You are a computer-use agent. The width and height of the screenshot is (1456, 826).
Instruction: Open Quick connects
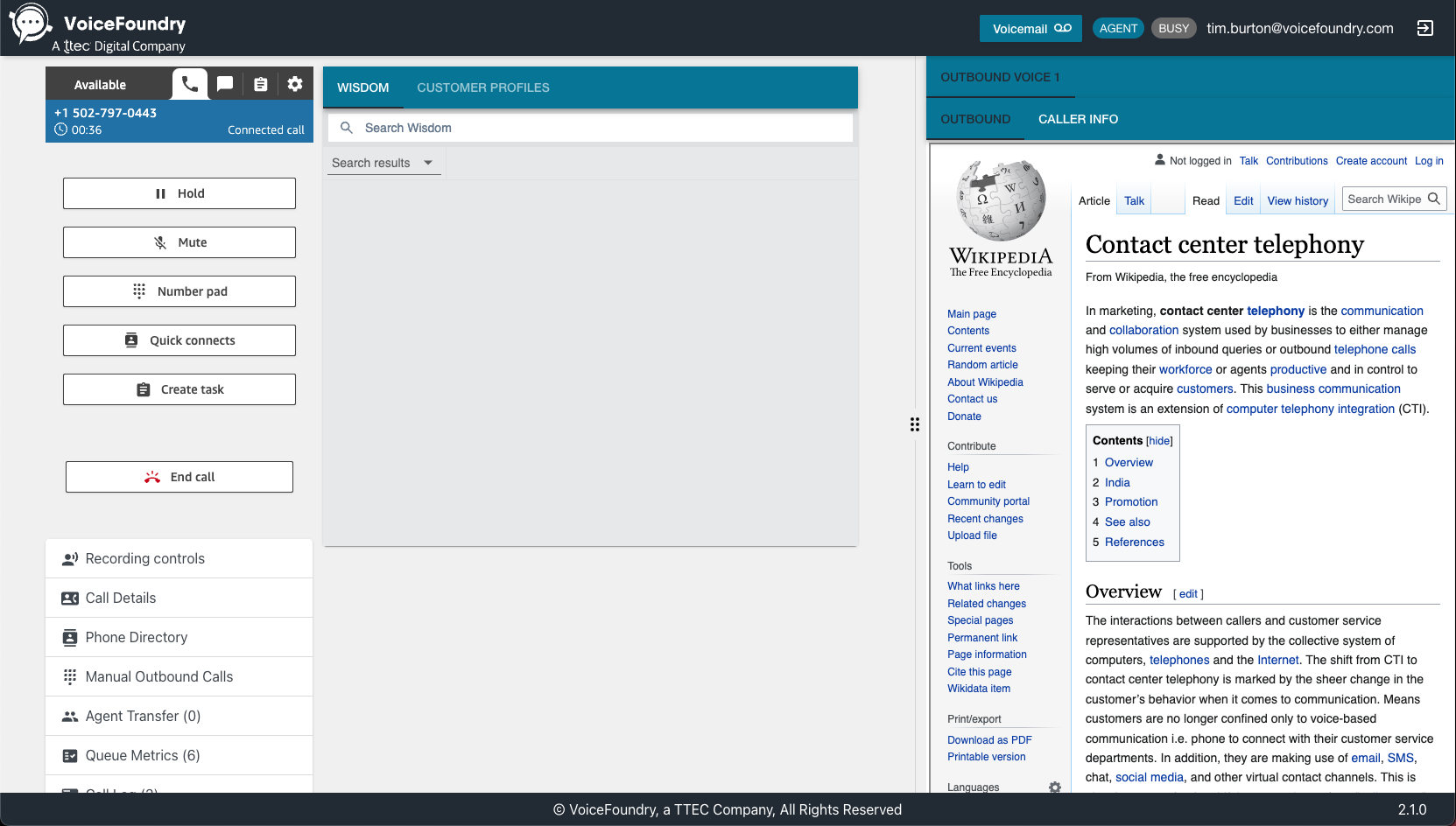pos(179,340)
